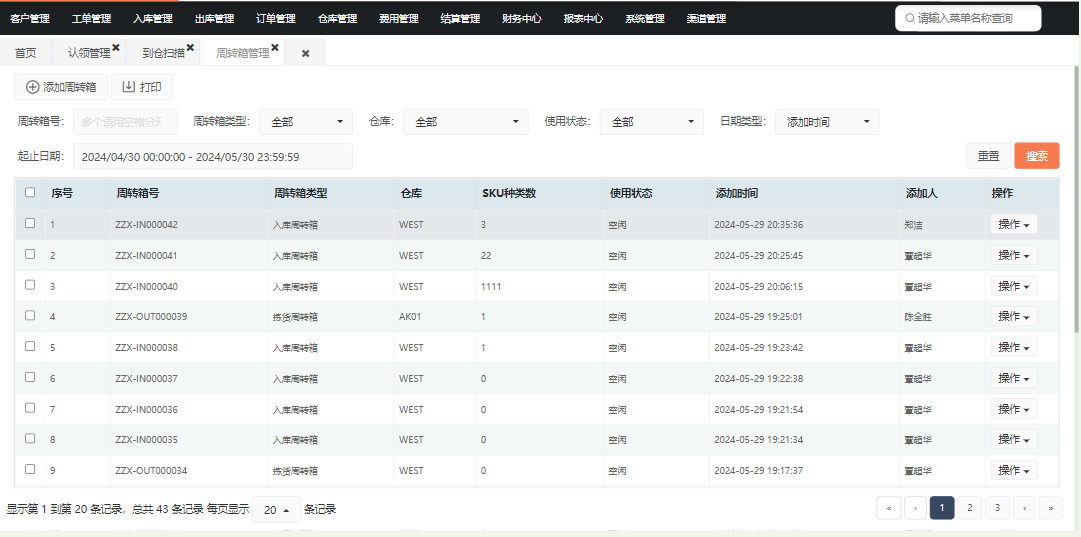Check the row for ZZX-OUT000034
This screenshot has height=537, width=1081.
tap(30, 469)
